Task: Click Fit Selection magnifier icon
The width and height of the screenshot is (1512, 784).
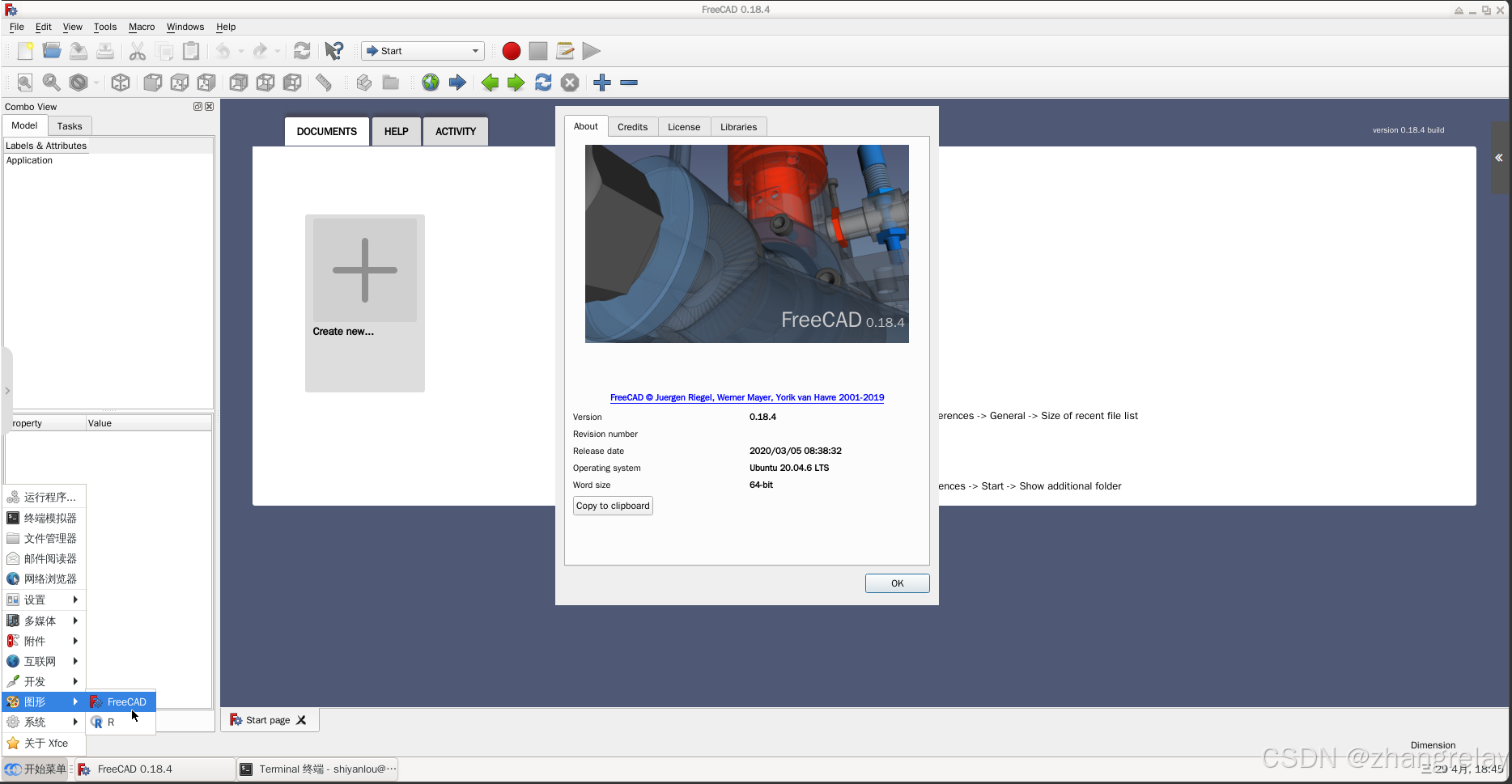Action: pos(52,83)
